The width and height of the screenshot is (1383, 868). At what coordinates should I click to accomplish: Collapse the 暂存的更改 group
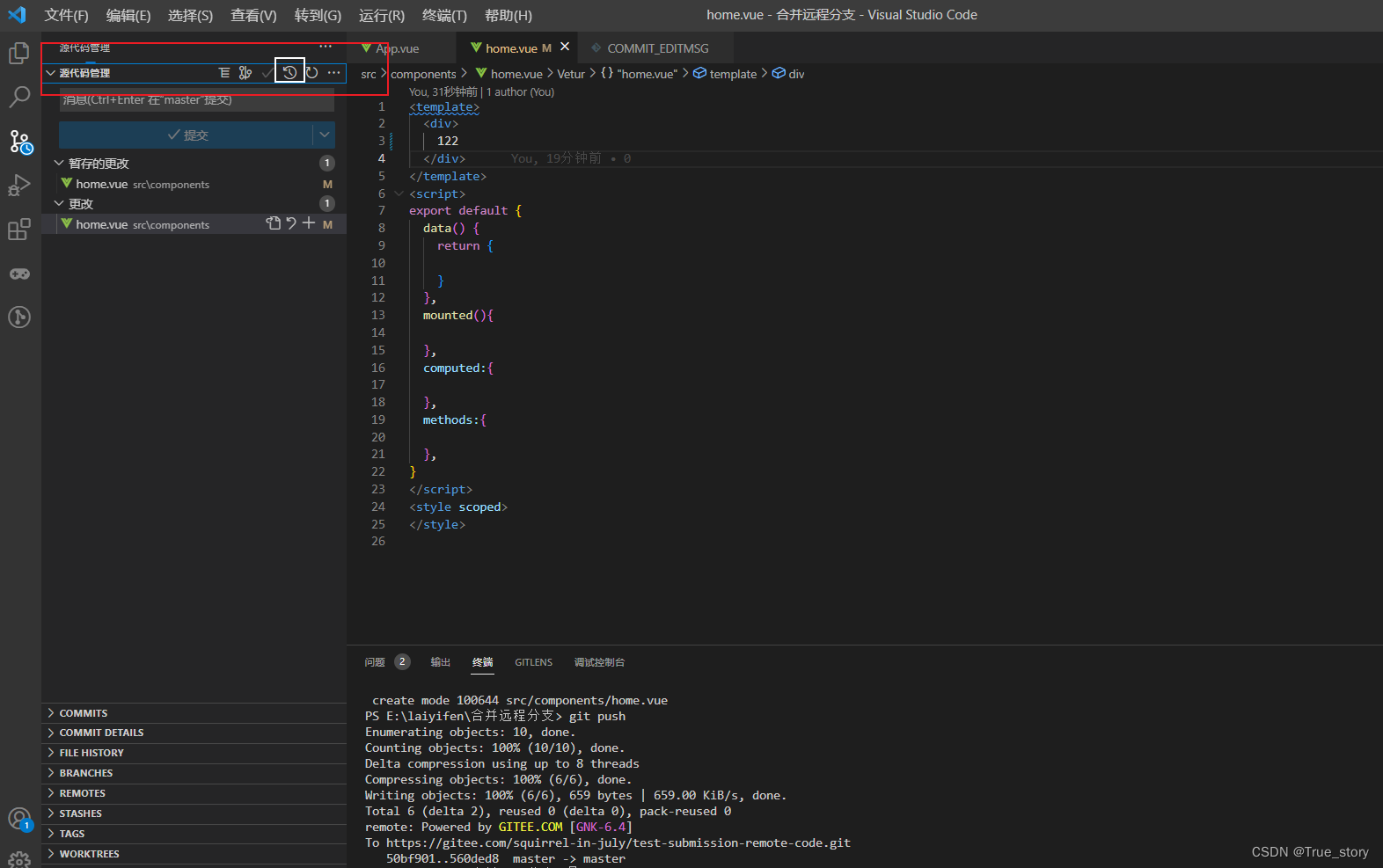59,164
